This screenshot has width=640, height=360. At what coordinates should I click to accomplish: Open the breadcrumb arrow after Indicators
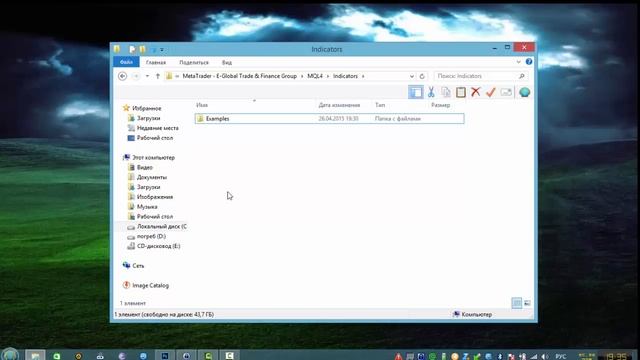click(363, 76)
